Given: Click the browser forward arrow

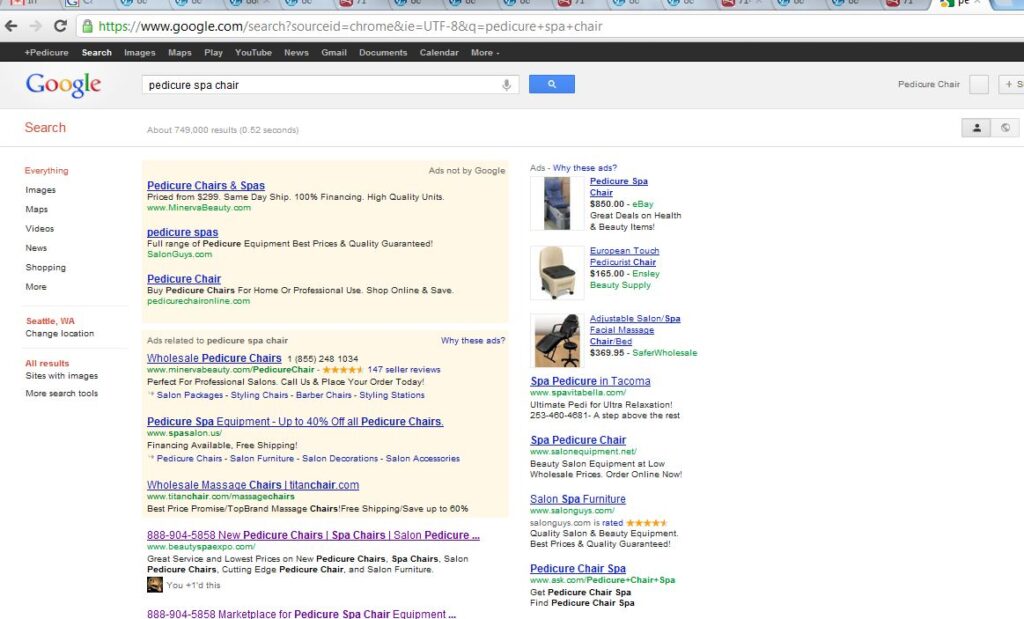Looking at the screenshot, I should pos(35,26).
